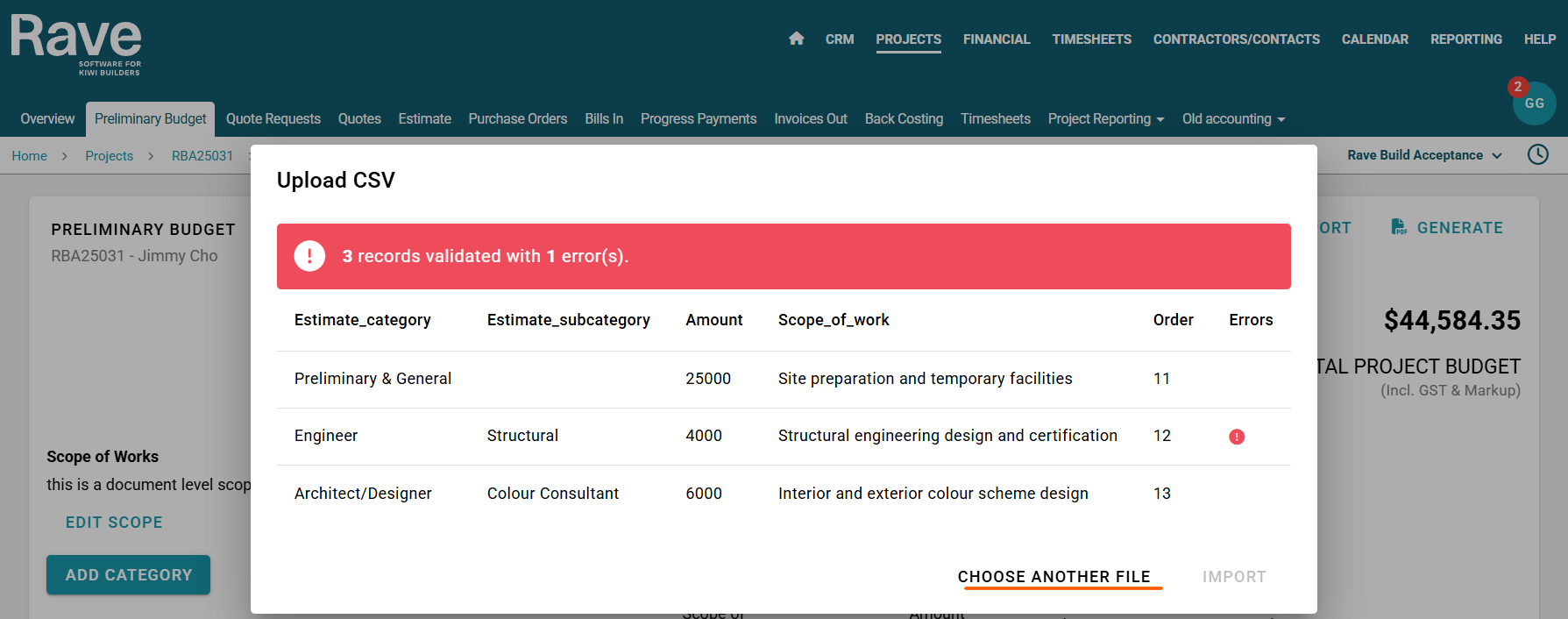
Task: Navigate to Projects breadcrumb link
Action: click(x=109, y=156)
